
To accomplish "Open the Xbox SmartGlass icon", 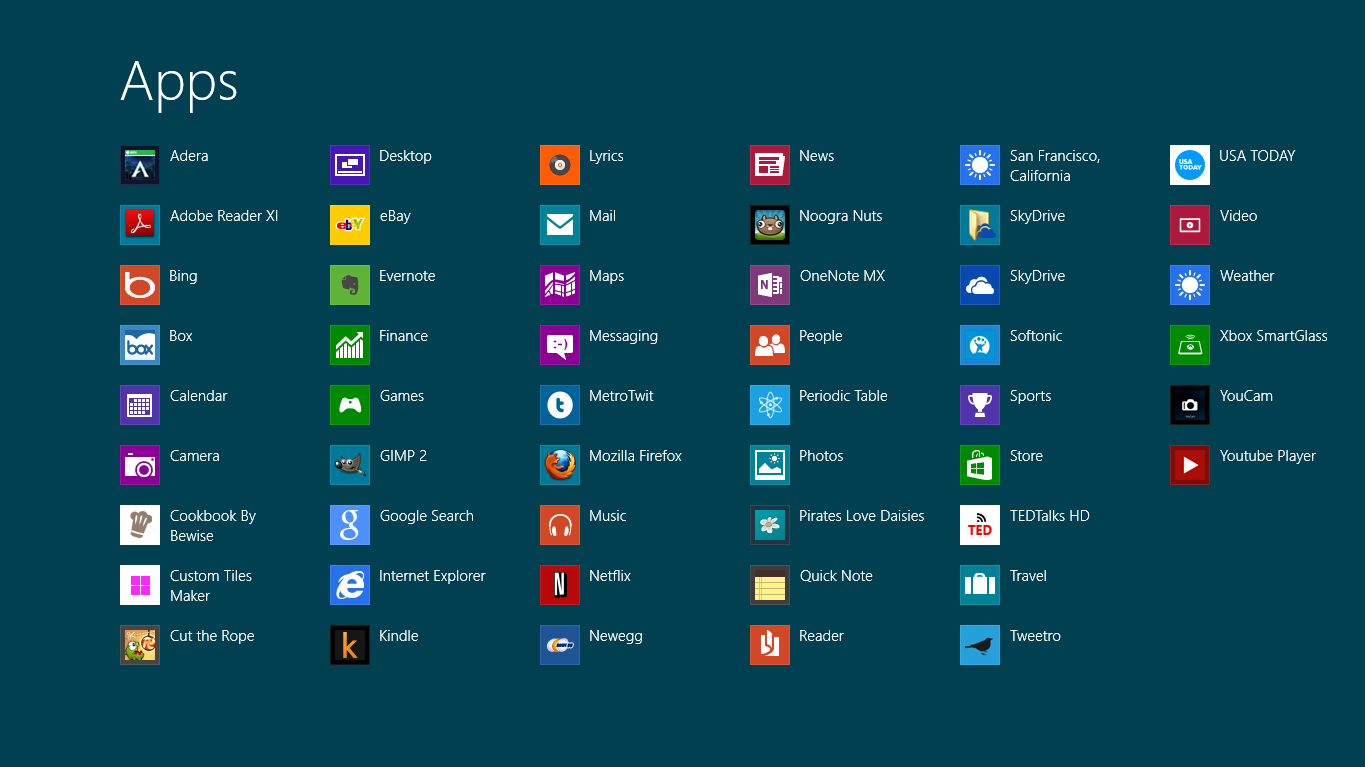I will click(1190, 345).
